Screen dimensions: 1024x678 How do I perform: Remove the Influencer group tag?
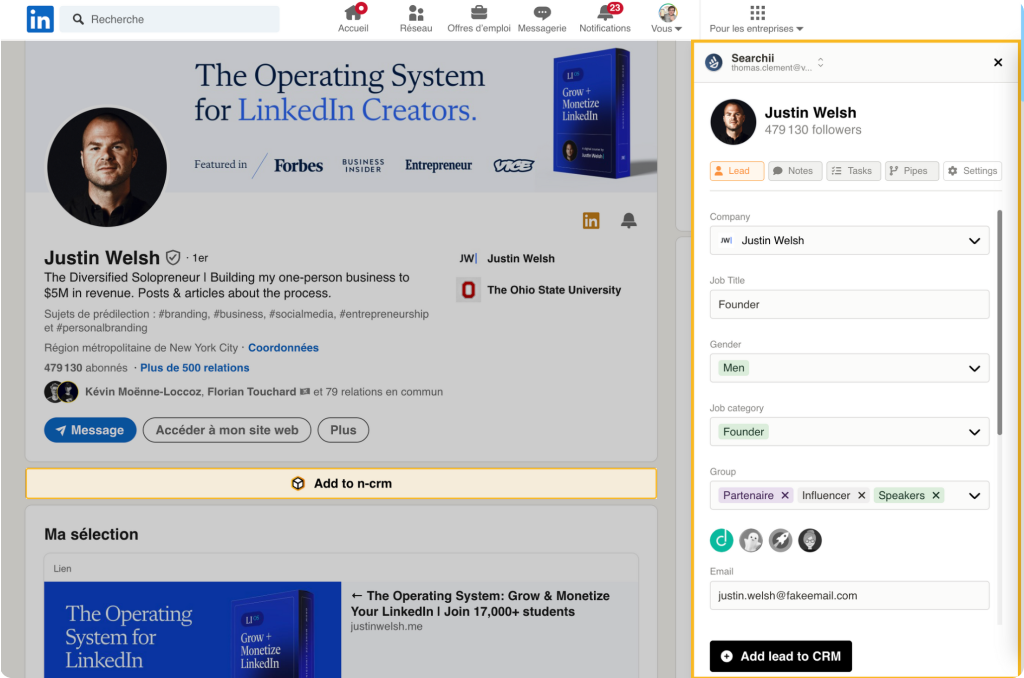coord(861,495)
